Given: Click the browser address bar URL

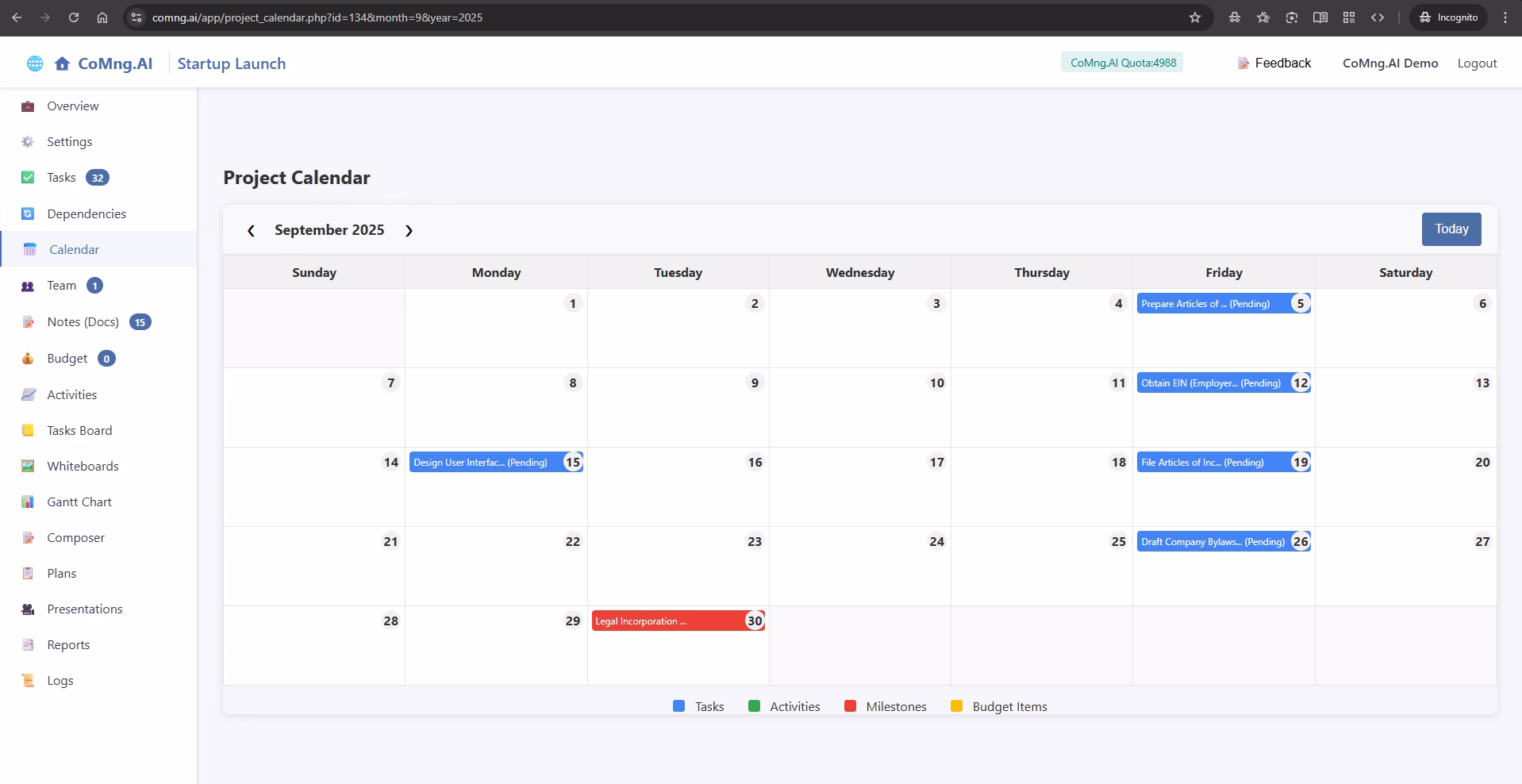Looking at the screenshot, I should 317,17.
